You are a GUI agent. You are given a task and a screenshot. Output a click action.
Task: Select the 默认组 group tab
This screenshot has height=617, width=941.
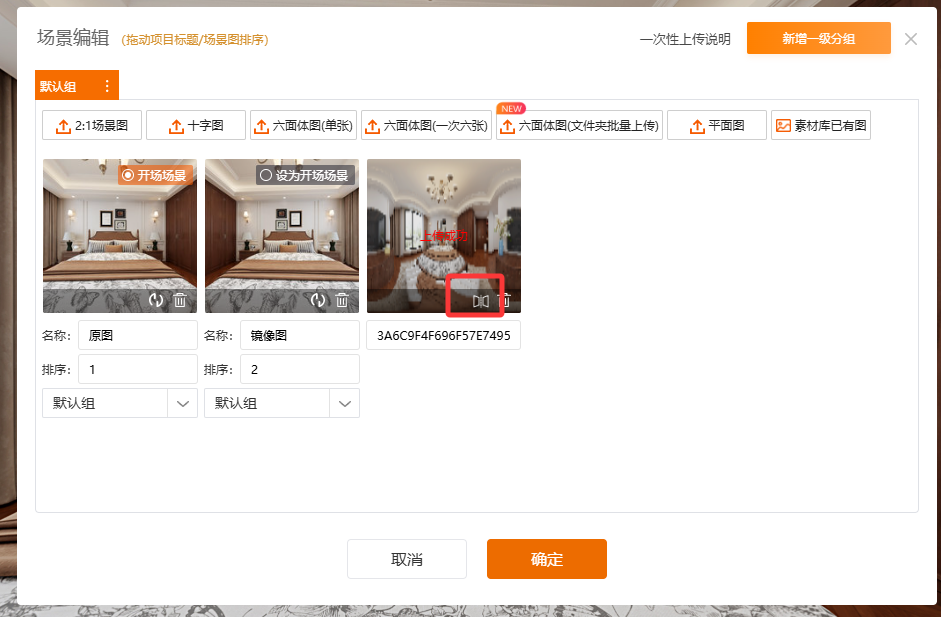coord(59,87)
